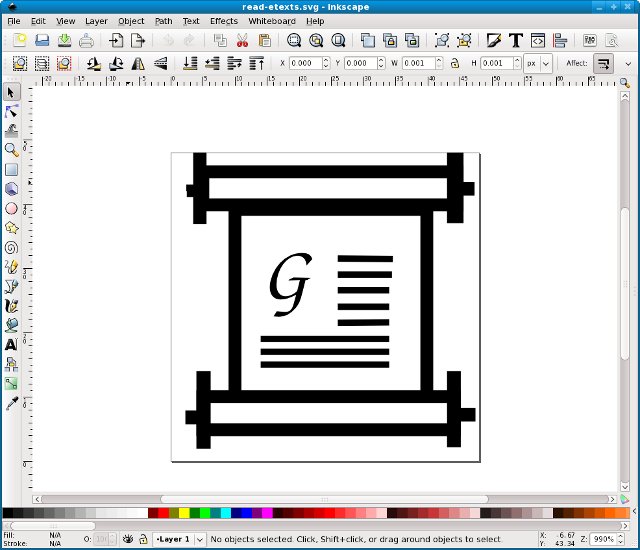Viewport: 640px width, 550px height.
Task: Select the Pencil freehand tool
Action: point(11,267)
